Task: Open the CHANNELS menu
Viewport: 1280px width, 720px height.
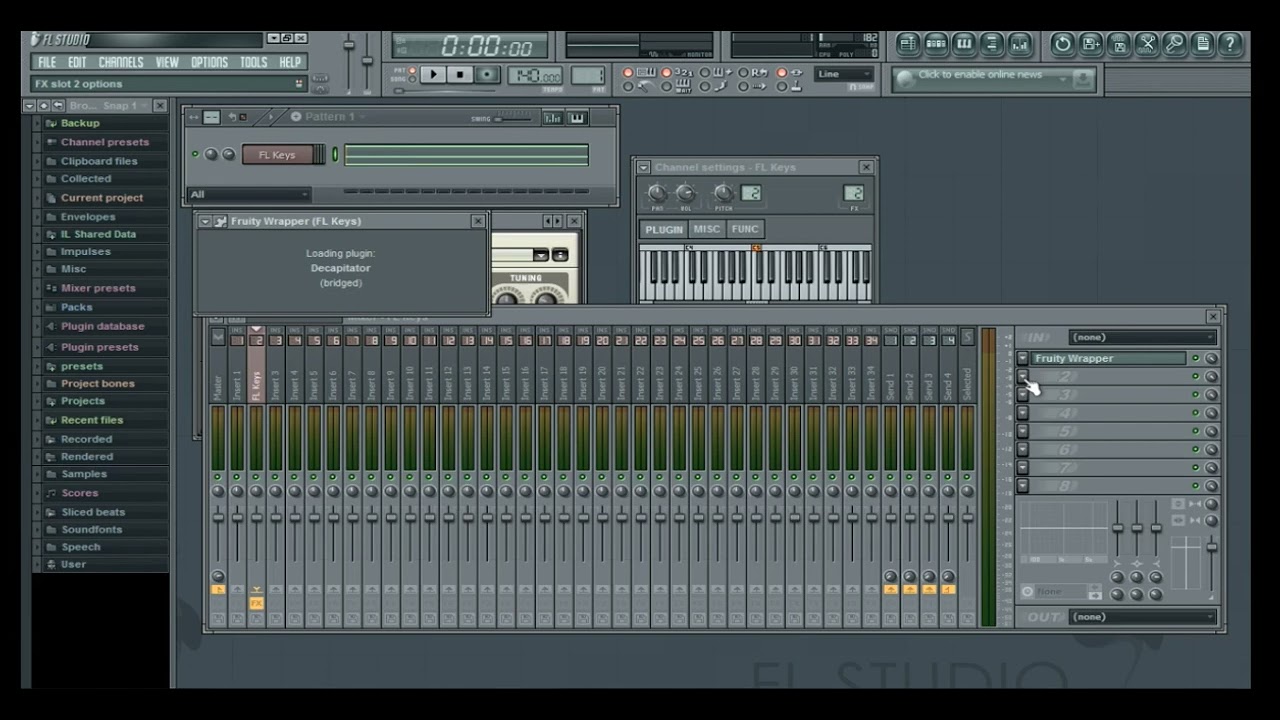Action: pos(121,62)
